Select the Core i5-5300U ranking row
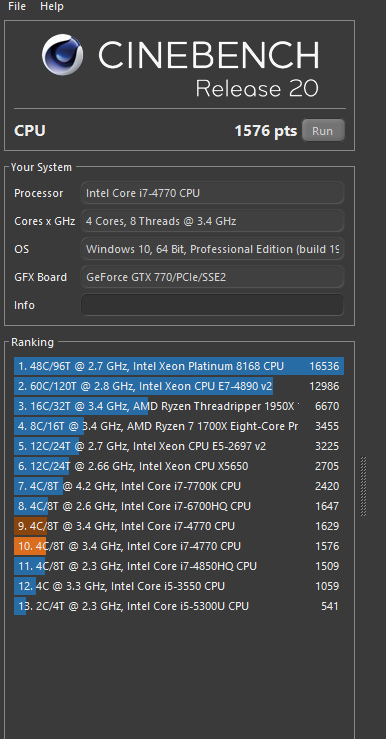Viewport: 386px width, 739px height. click(179, 606)
